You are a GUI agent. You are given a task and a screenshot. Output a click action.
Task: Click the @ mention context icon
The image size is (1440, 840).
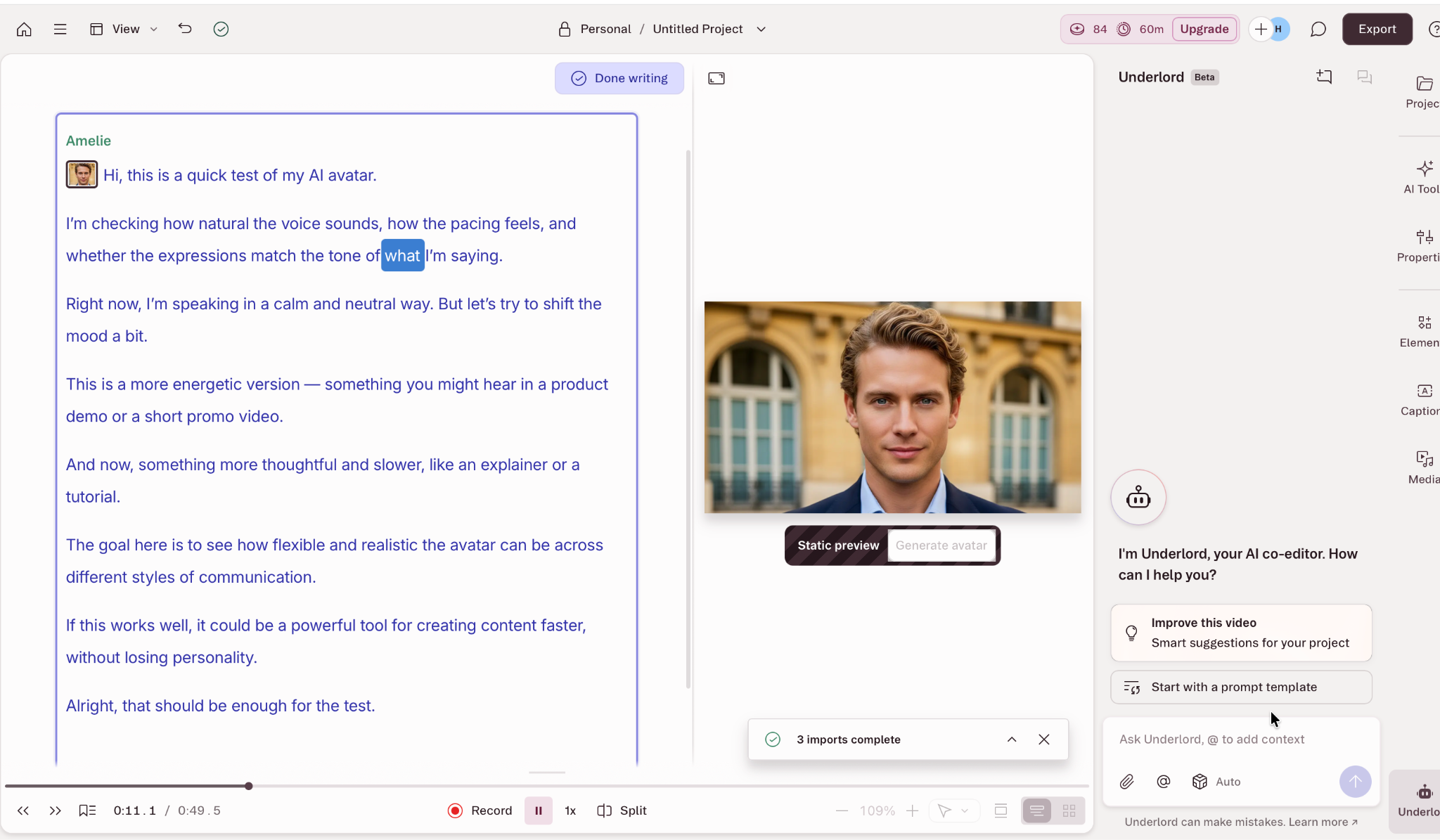1163,782
